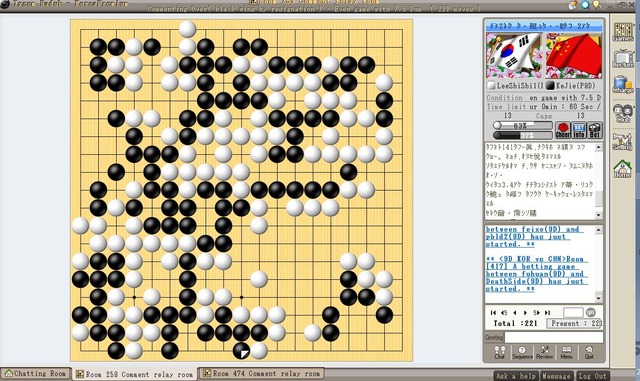Click the blue magnifier icon in title bar
The image size is (640, 381).
[x=585, y=4]
